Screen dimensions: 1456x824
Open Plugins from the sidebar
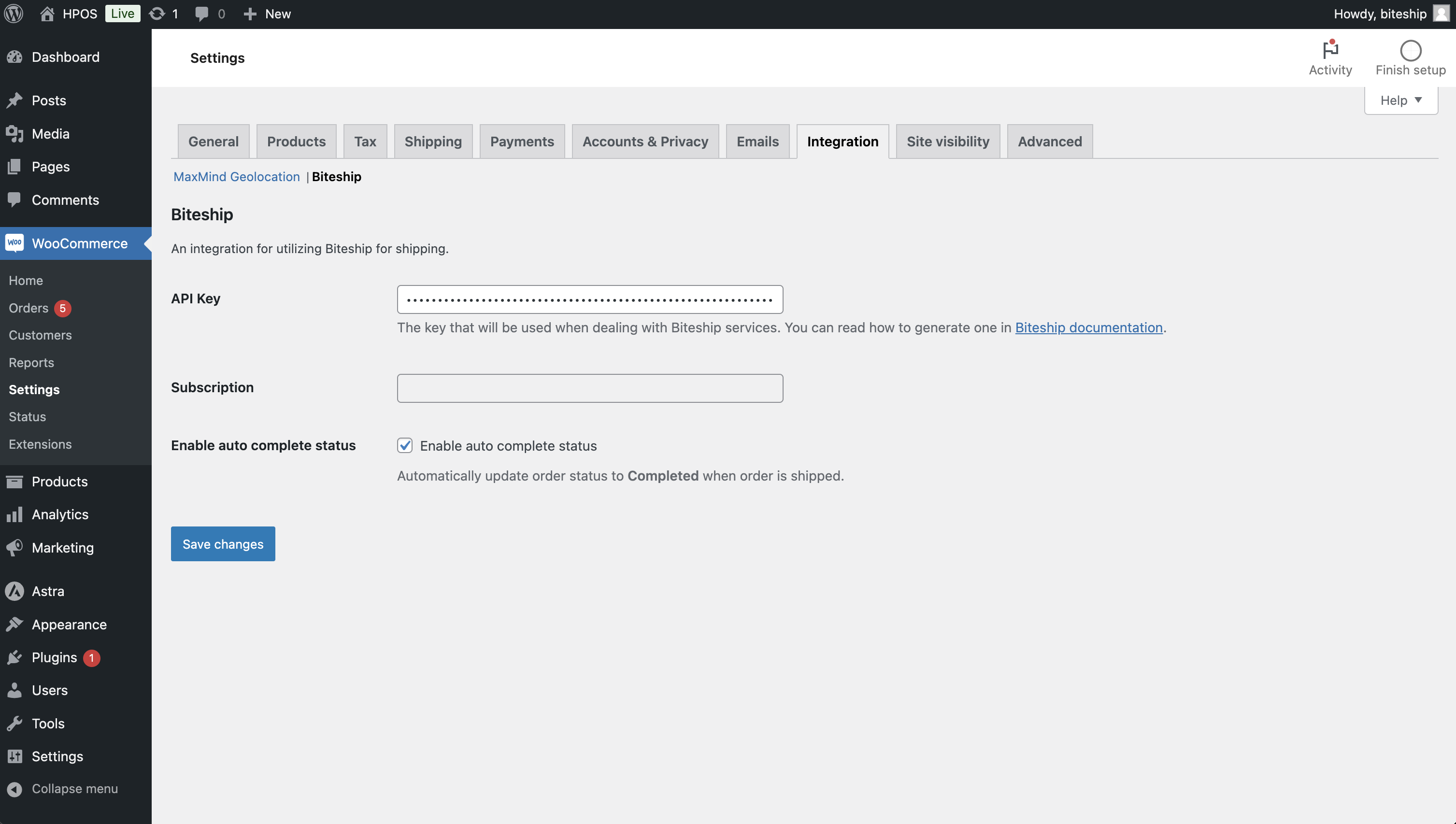(x=54, y=657)
